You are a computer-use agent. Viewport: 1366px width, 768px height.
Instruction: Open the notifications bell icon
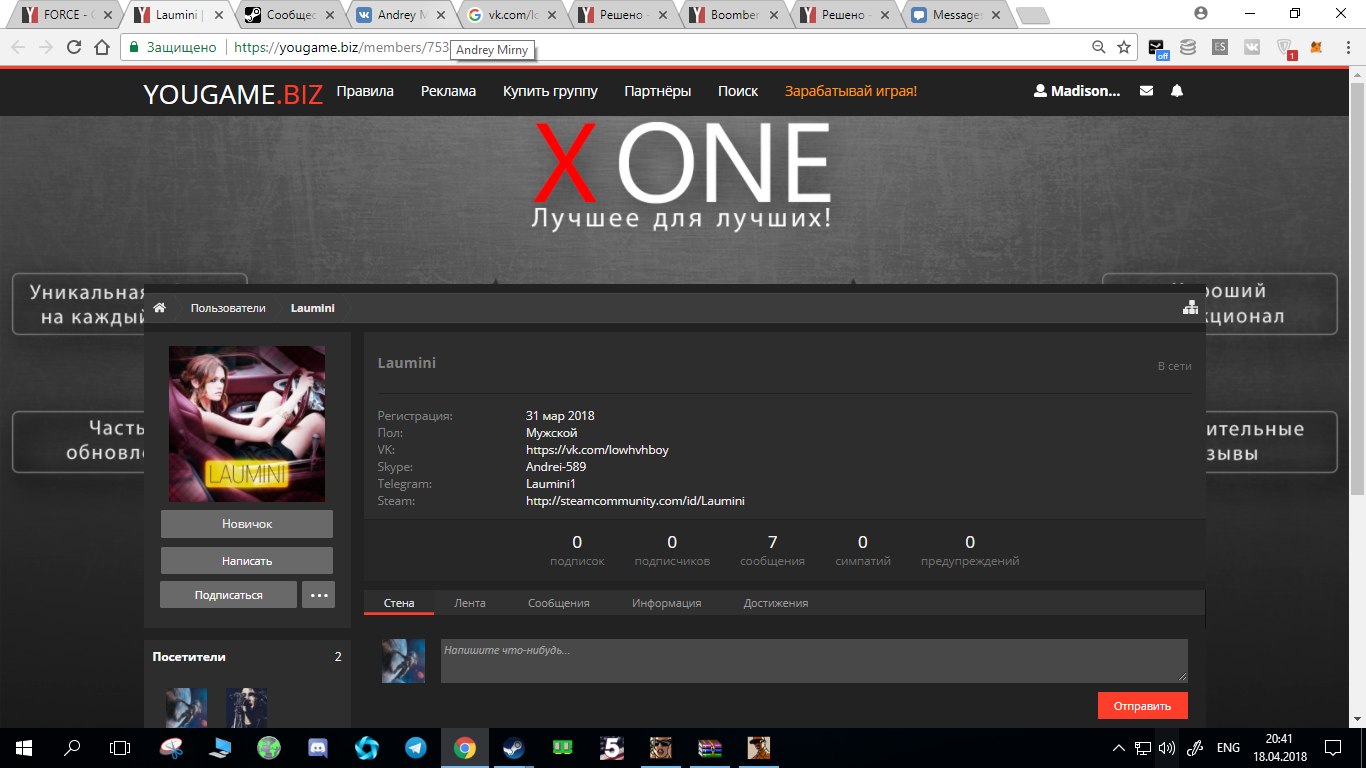(1177, 91)
